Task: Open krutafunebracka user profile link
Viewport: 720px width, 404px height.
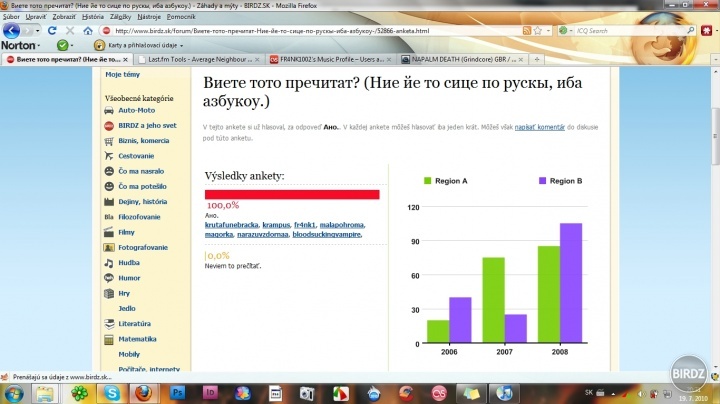Action: [231, 225]
